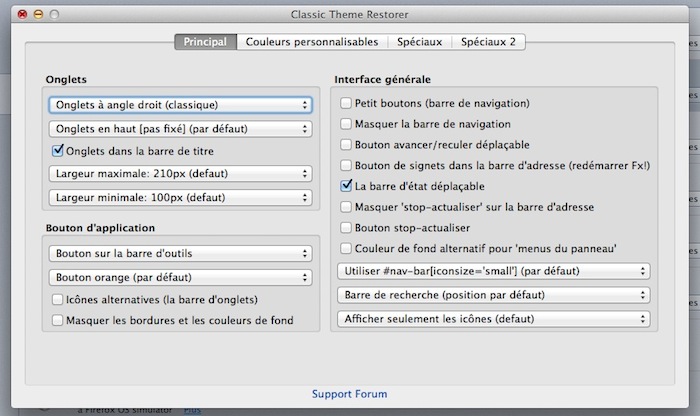Go to the Spéciaux 2 tab
Image resolution: width=700 pixels, height=416 pixels.
[488, 42]
